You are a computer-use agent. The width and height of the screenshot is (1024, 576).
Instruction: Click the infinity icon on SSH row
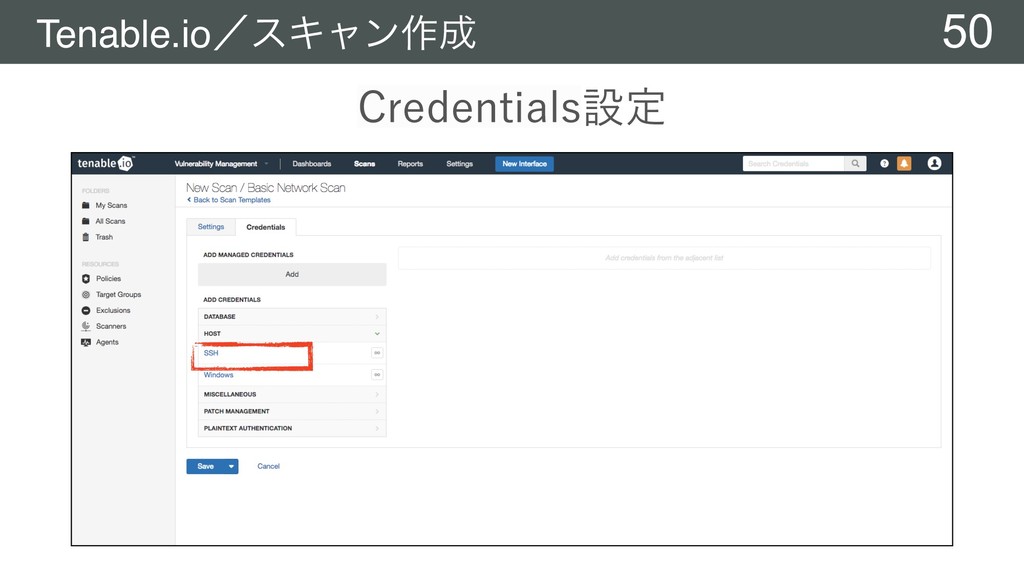pos(377,353)
